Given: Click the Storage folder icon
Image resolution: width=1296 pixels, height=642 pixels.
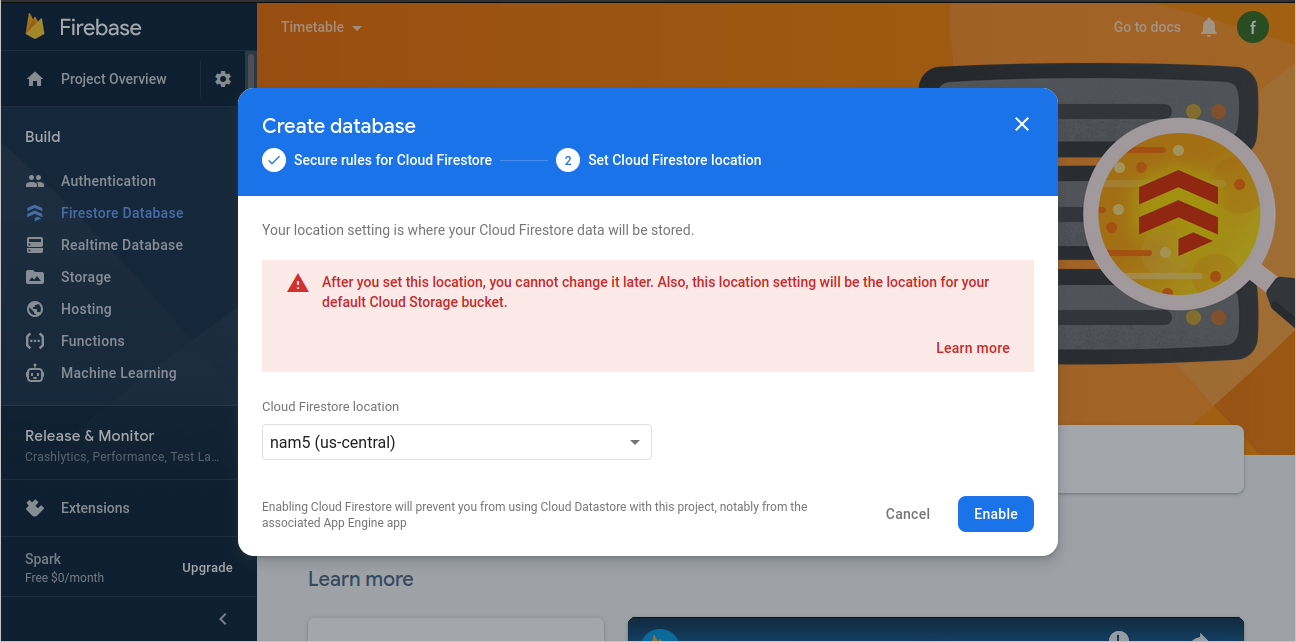Looking at the screenshot, I should click(35, 277).
